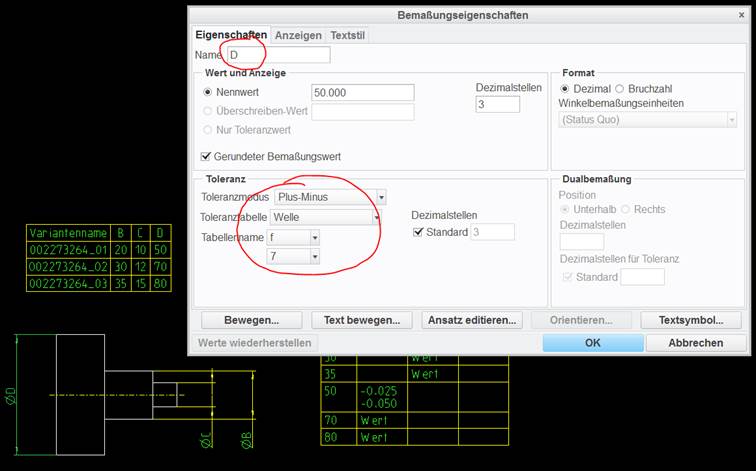
Task: Open the Anzeigen tab
Action: (x=298, y=35)
